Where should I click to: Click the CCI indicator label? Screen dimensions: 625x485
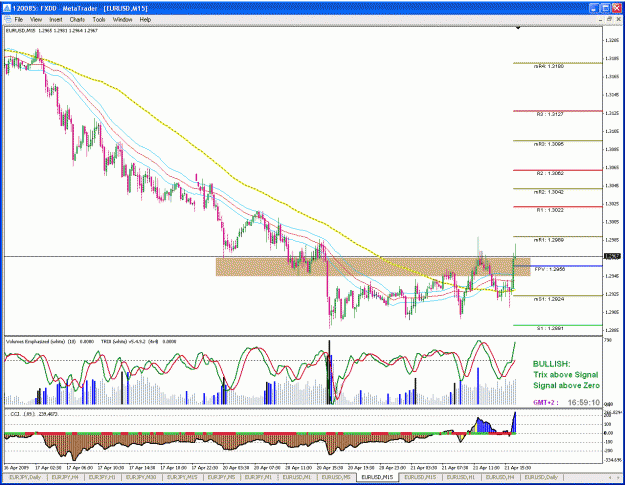pyautogui.click(x=34, y=414)
